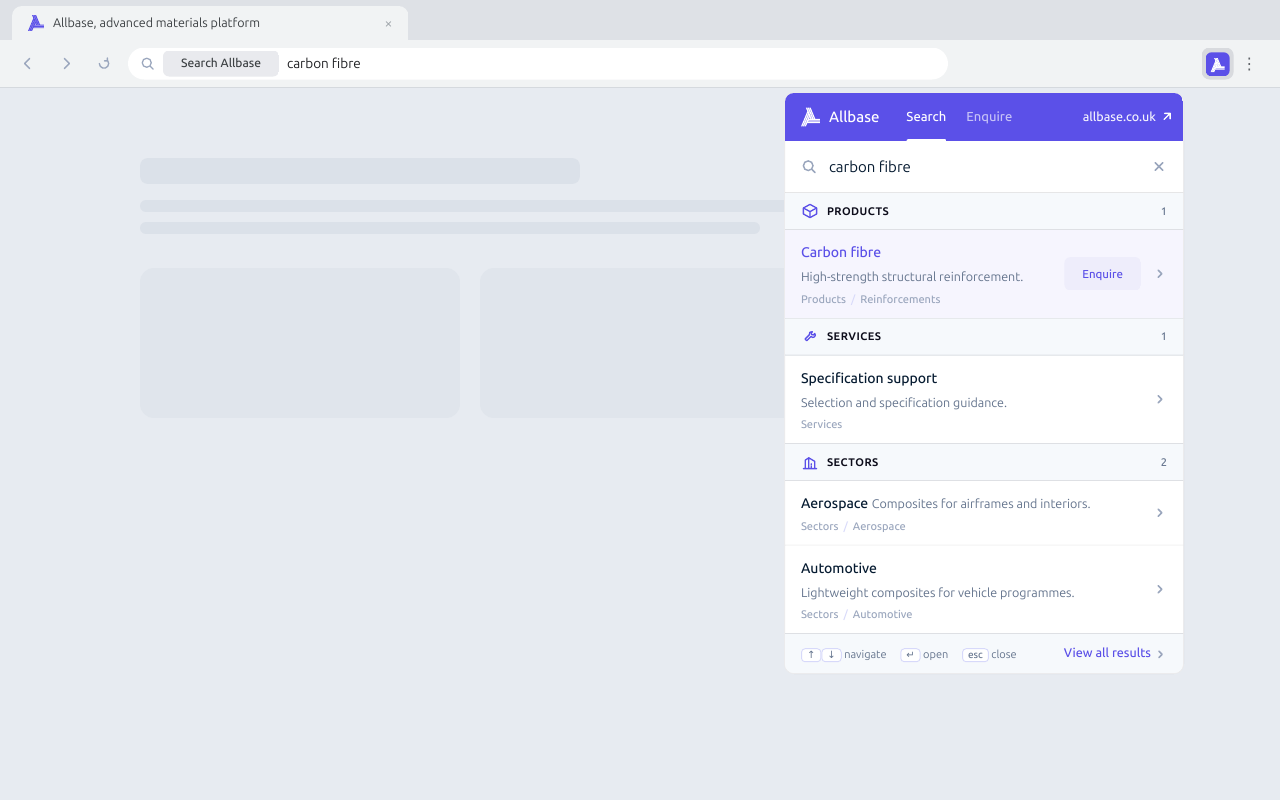
Task: Open Specification support via its chevron
Action: pyautogui.click(x=1160, y=399)
